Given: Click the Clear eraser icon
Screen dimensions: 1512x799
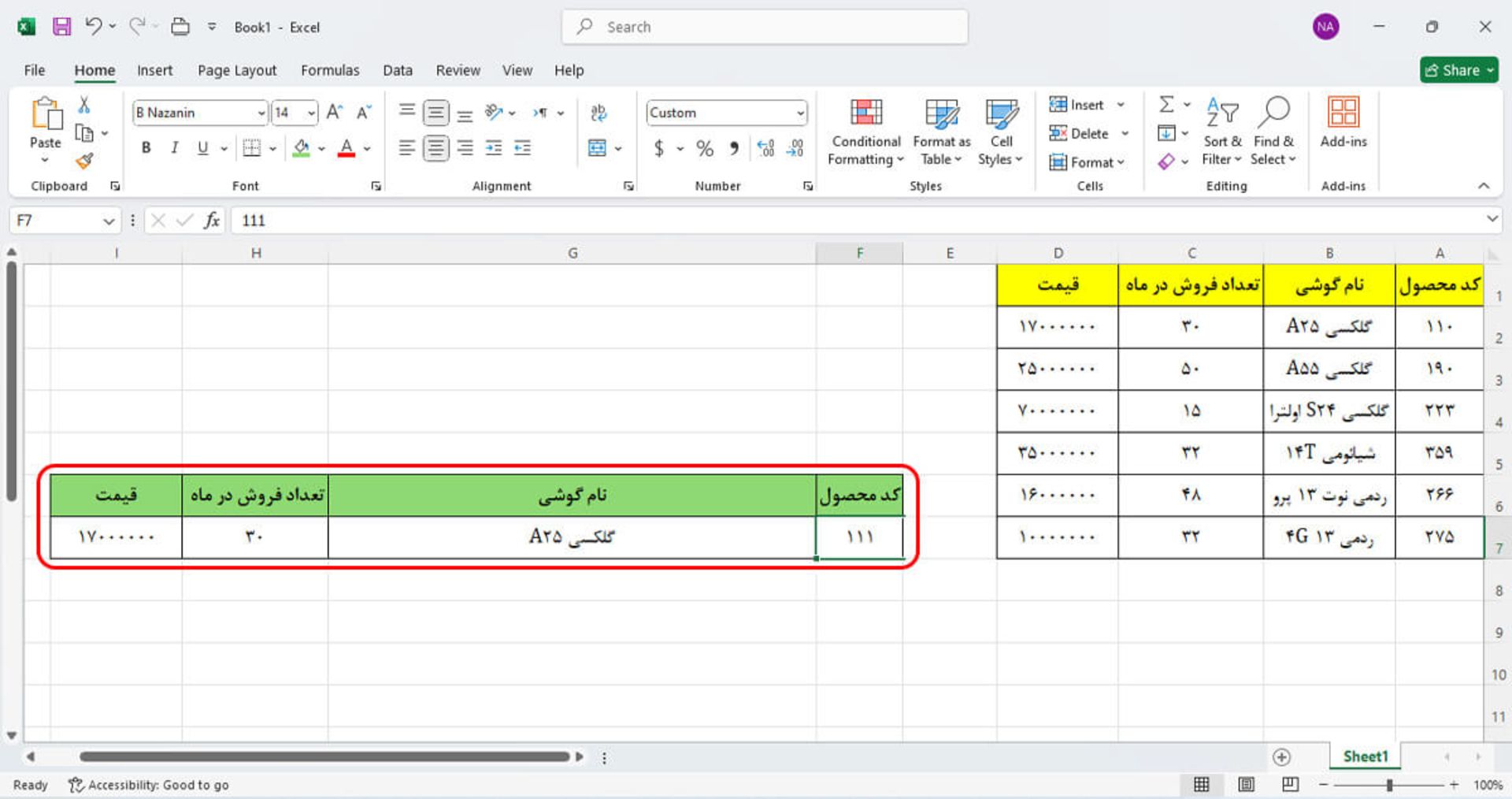Looking at the screenshot, I should coord(1166,162).
